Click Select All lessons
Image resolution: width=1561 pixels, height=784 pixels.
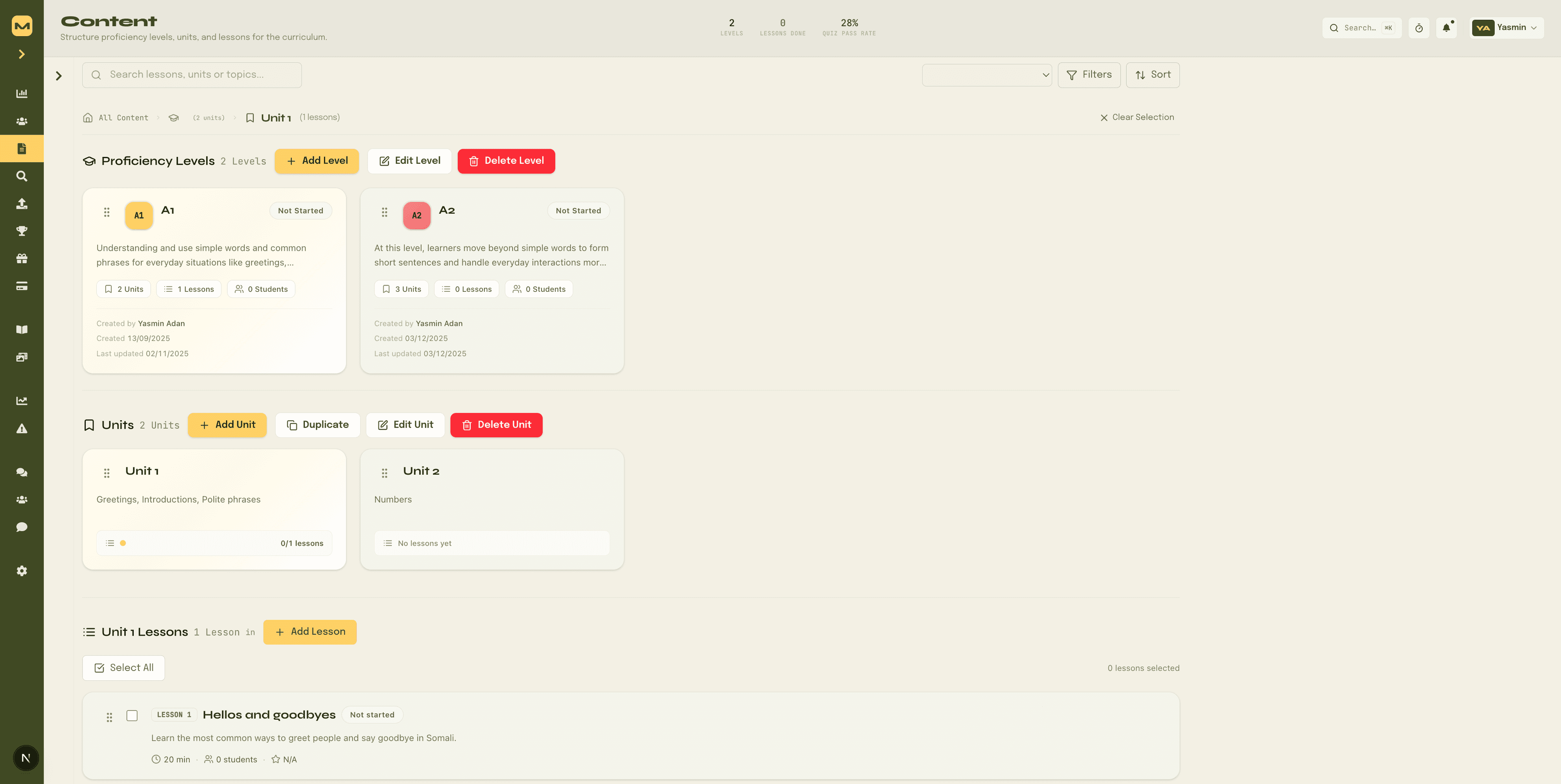(x=124, y=668)
